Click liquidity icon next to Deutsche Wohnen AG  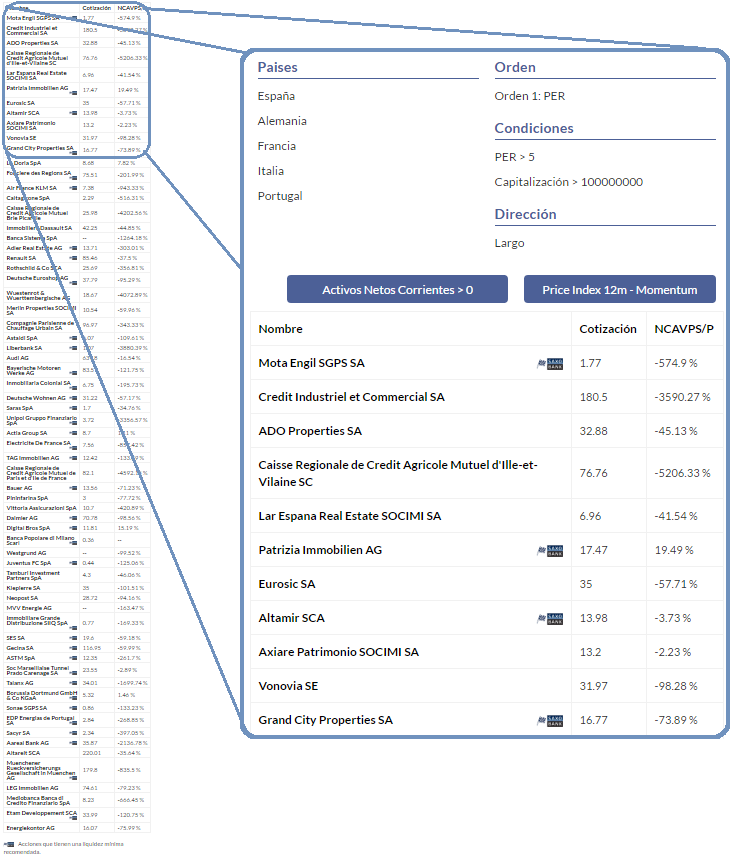[73, 398]
